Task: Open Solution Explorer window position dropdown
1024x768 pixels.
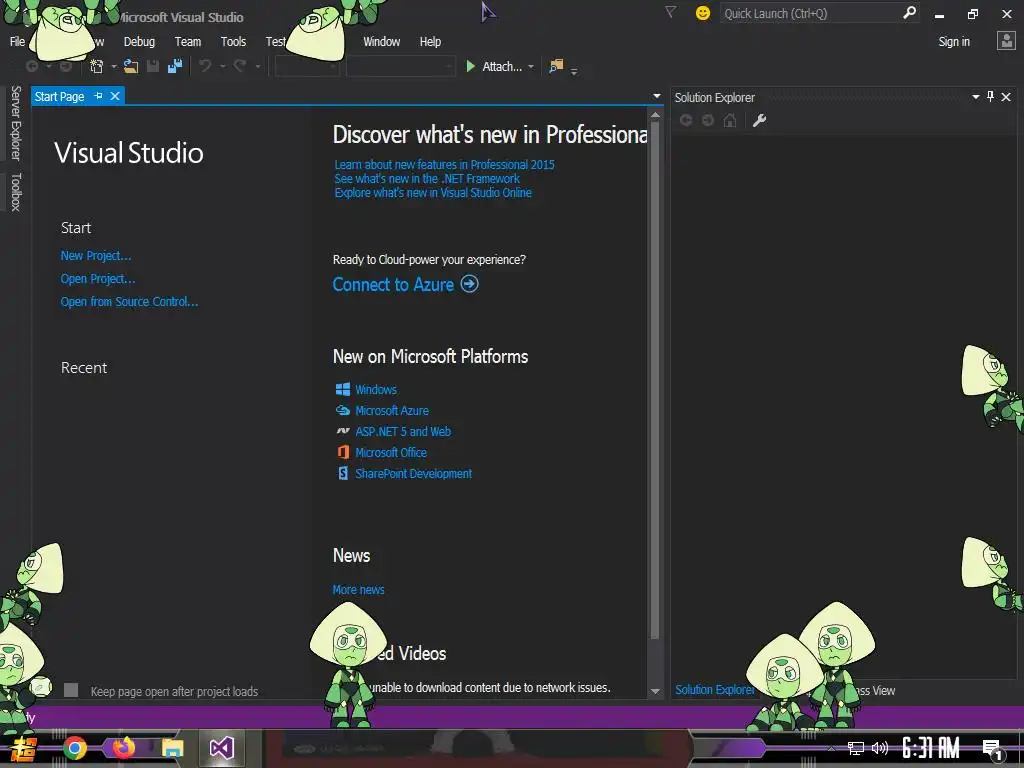Action: point(976,97)
